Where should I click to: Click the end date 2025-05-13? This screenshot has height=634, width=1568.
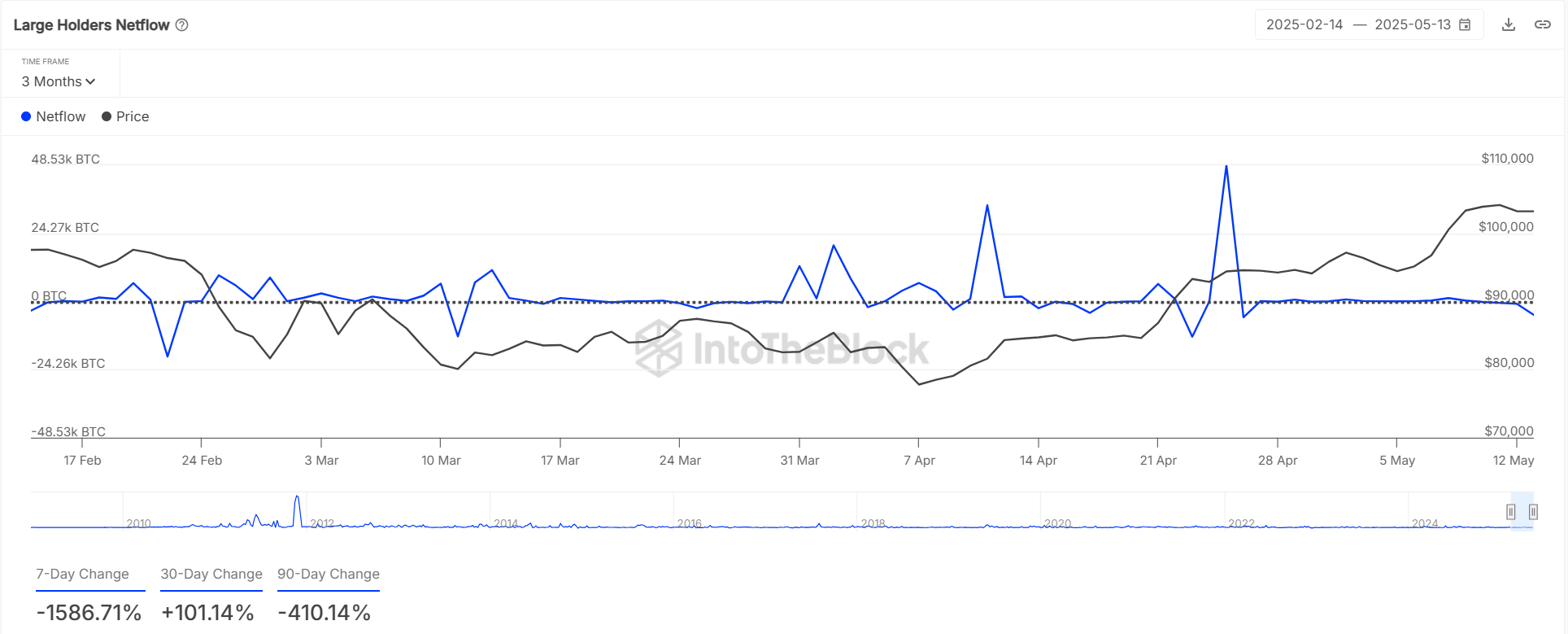click(x=1413, y=24)
